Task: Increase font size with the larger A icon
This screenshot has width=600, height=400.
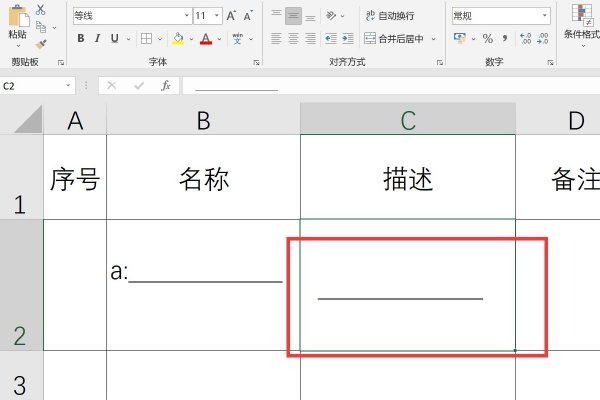Action: (231, 16)
